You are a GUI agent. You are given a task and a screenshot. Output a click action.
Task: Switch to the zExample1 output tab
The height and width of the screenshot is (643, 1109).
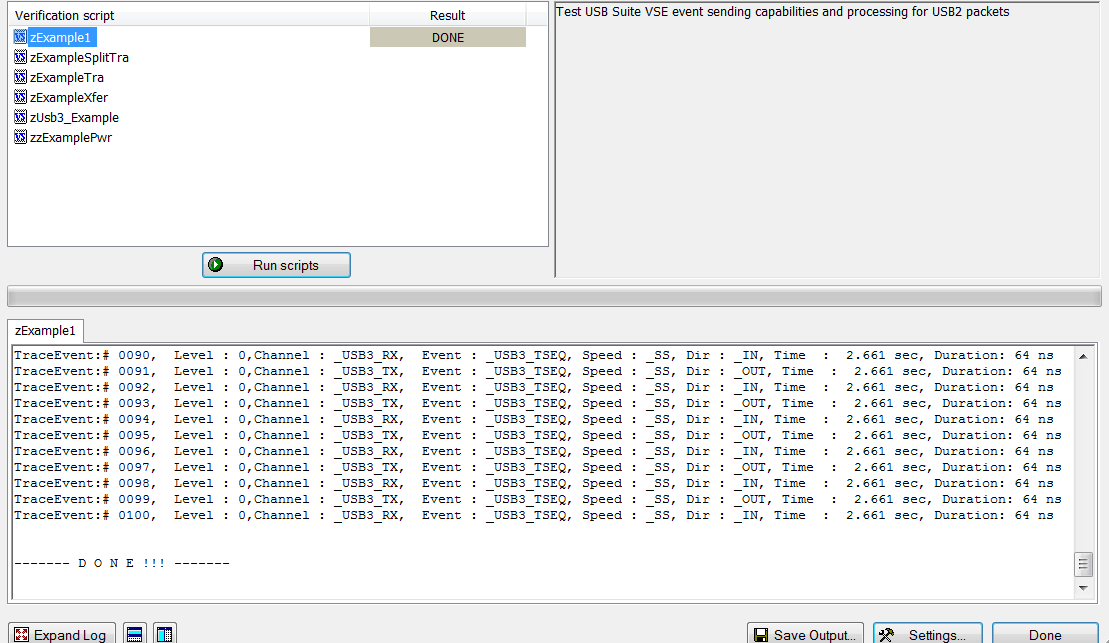pos(45,330)
